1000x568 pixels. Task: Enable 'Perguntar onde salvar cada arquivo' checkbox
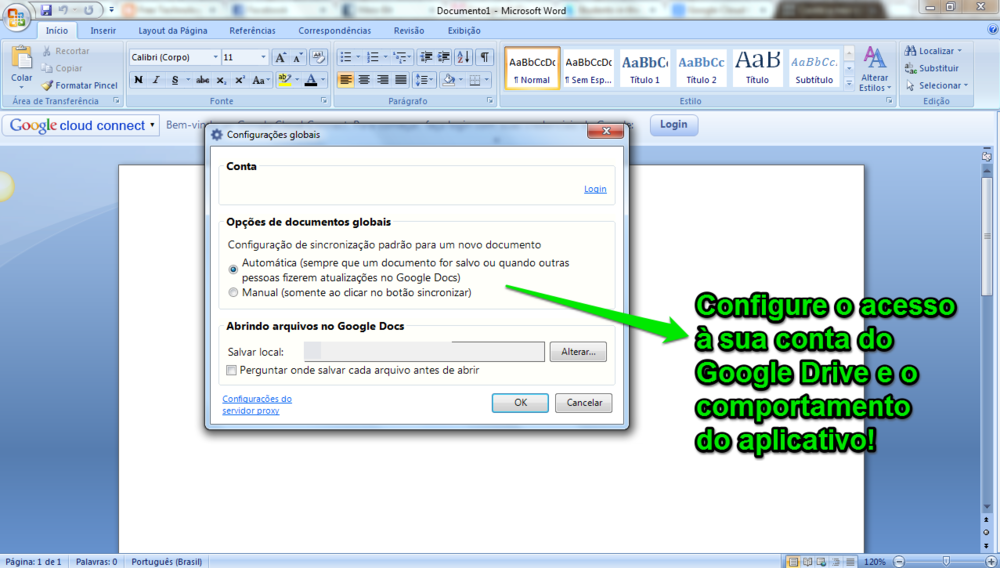click(x=232, y=370)
